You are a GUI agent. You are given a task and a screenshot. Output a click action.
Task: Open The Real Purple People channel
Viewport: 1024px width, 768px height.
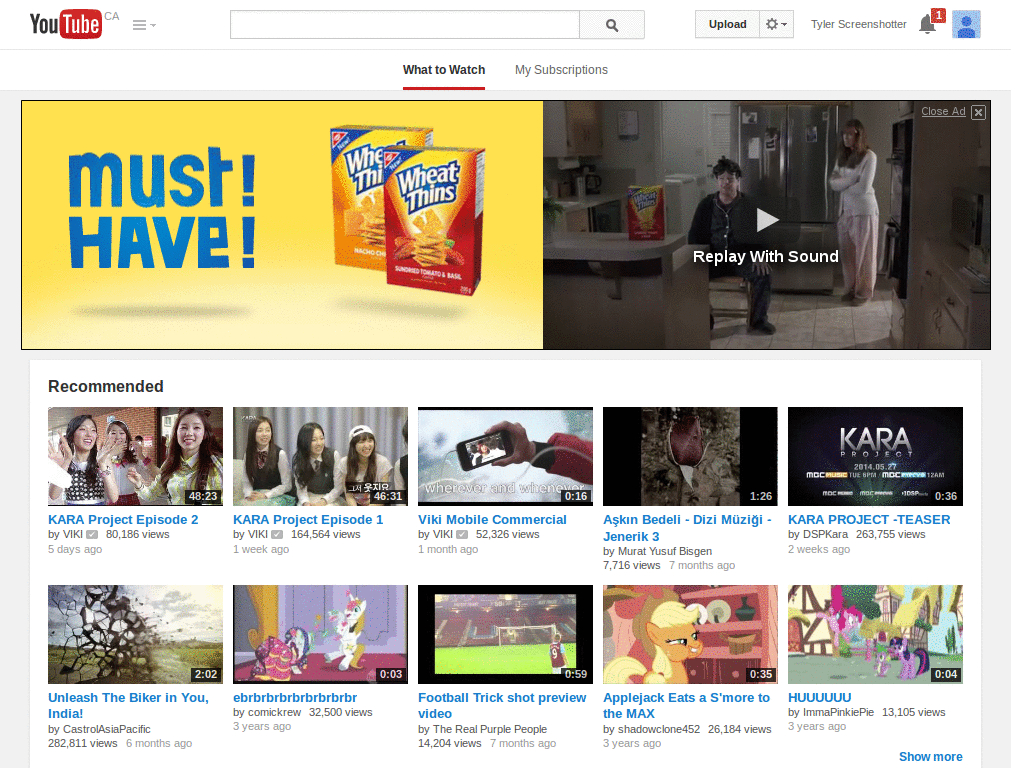point(490,729)
